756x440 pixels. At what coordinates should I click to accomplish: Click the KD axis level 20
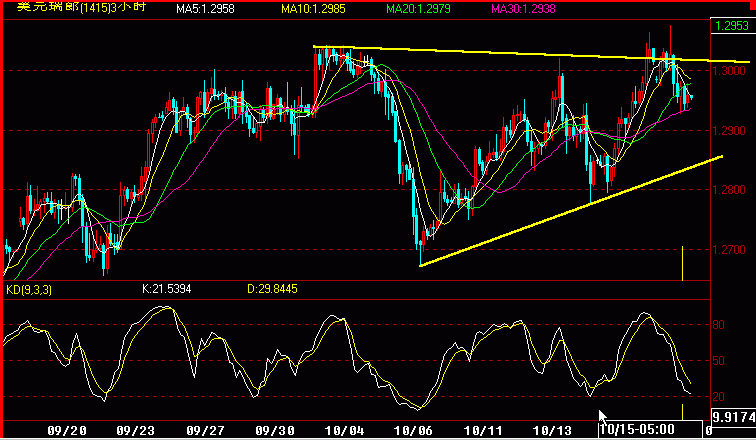click(x=718, y=397)
